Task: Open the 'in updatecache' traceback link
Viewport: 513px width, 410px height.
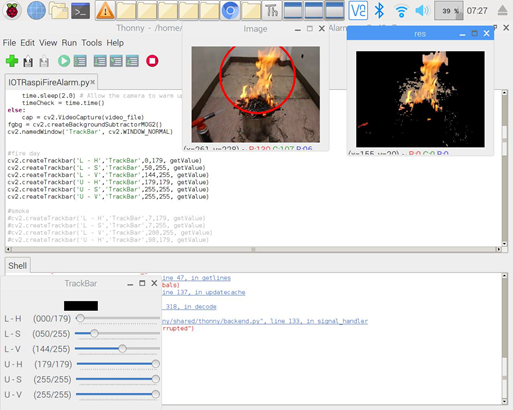Action: click(x=204, y=292)
